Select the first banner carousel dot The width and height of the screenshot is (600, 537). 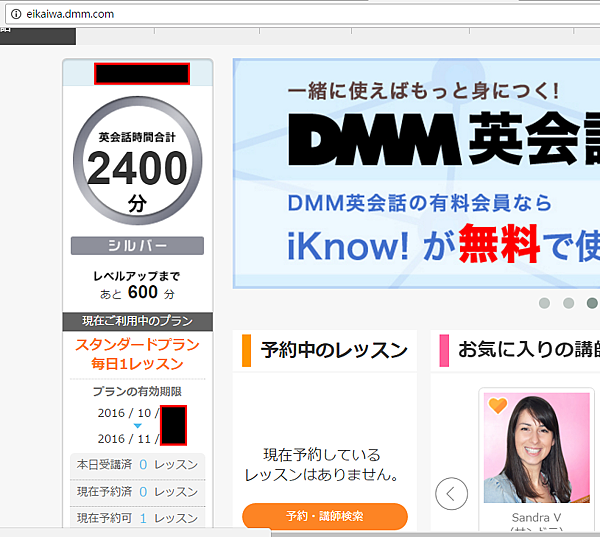544,303
